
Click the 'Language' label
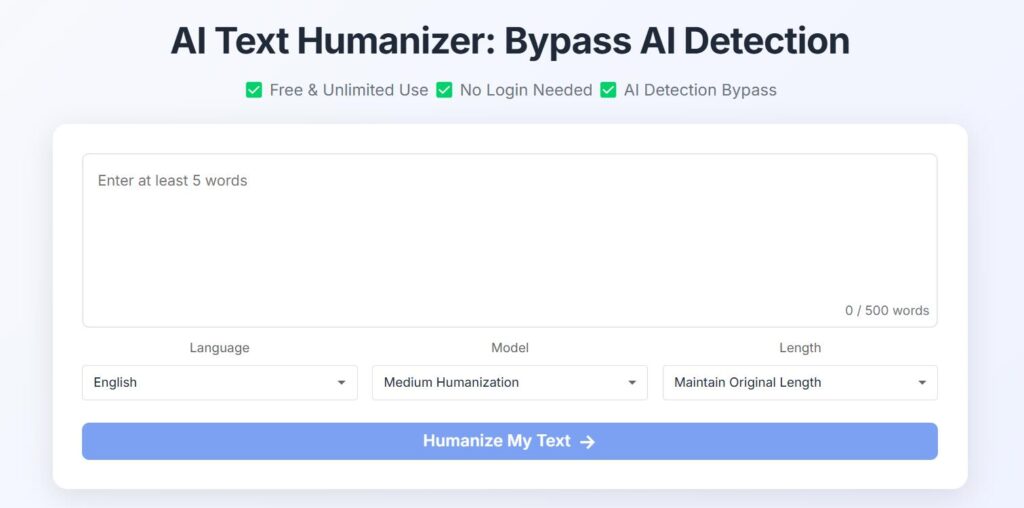coord(219,348)
